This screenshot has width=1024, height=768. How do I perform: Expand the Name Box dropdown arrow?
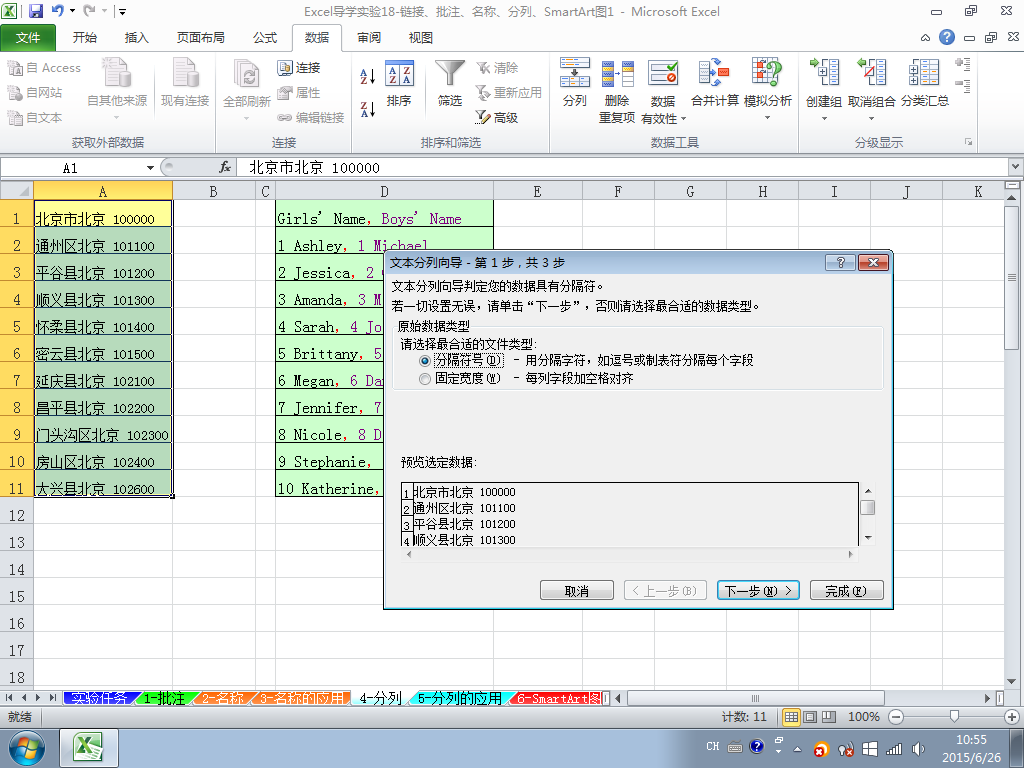(x=150, y=168)
